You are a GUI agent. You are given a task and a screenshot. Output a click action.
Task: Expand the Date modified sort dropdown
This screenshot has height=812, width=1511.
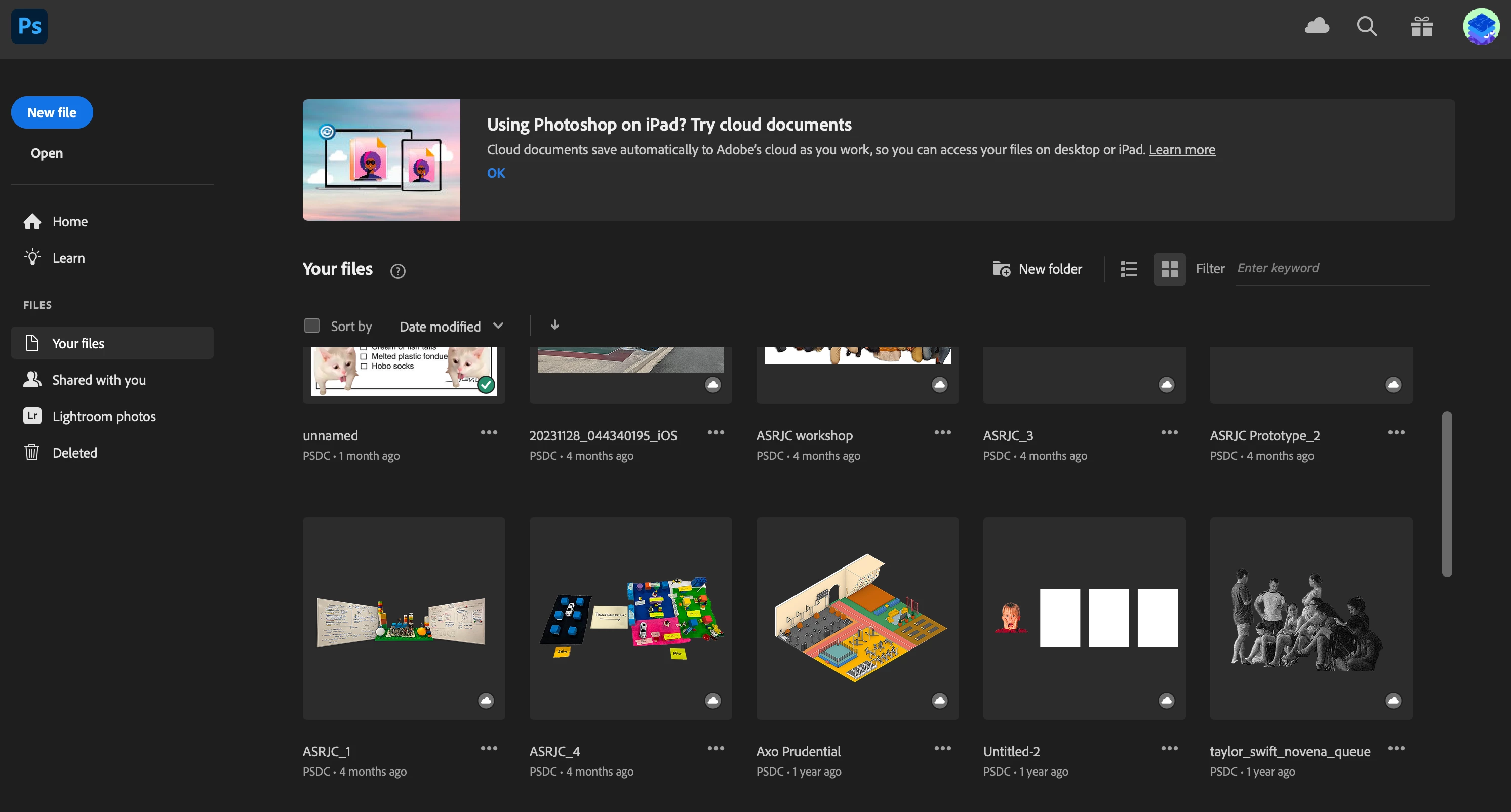[x=451, y=326]
